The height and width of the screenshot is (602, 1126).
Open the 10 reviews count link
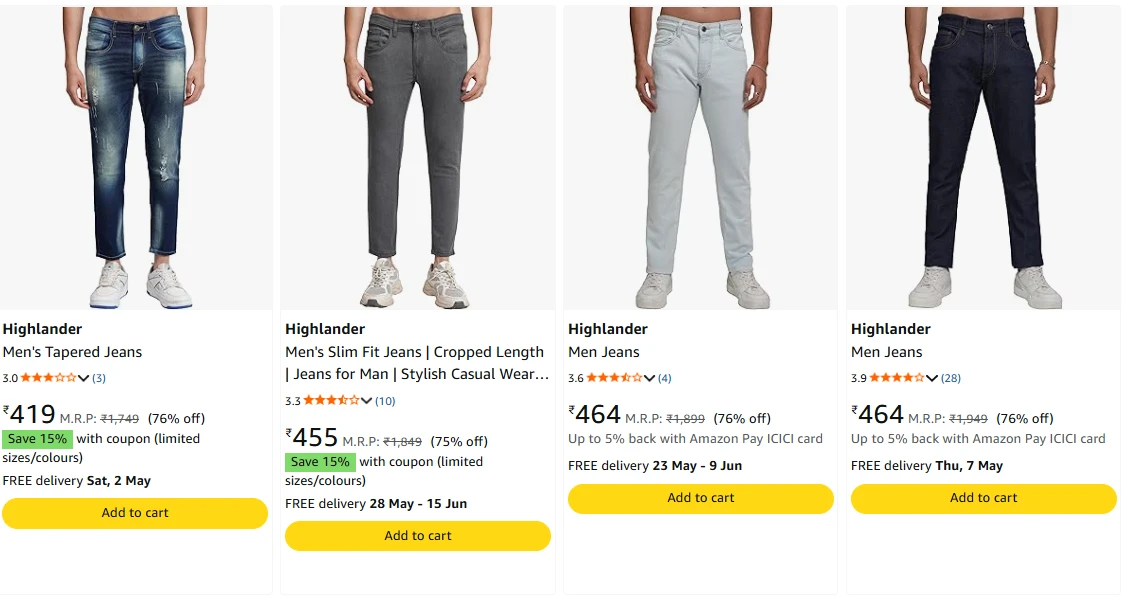pyautogui.click(x=385, y=401)
